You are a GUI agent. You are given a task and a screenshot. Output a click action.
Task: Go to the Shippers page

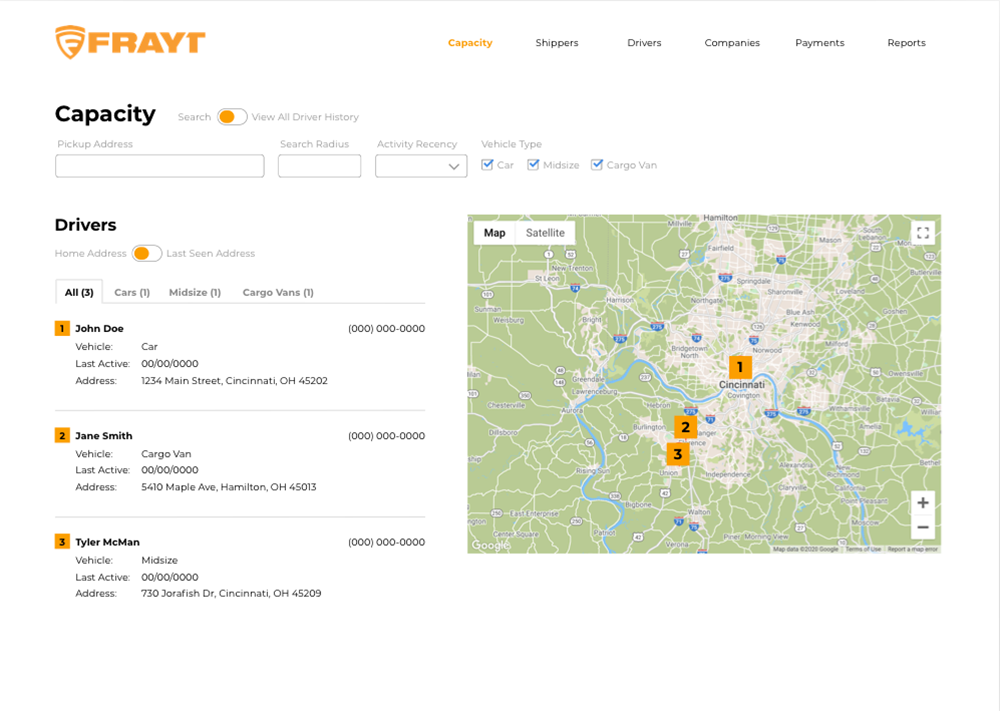[x=557, y=43]
